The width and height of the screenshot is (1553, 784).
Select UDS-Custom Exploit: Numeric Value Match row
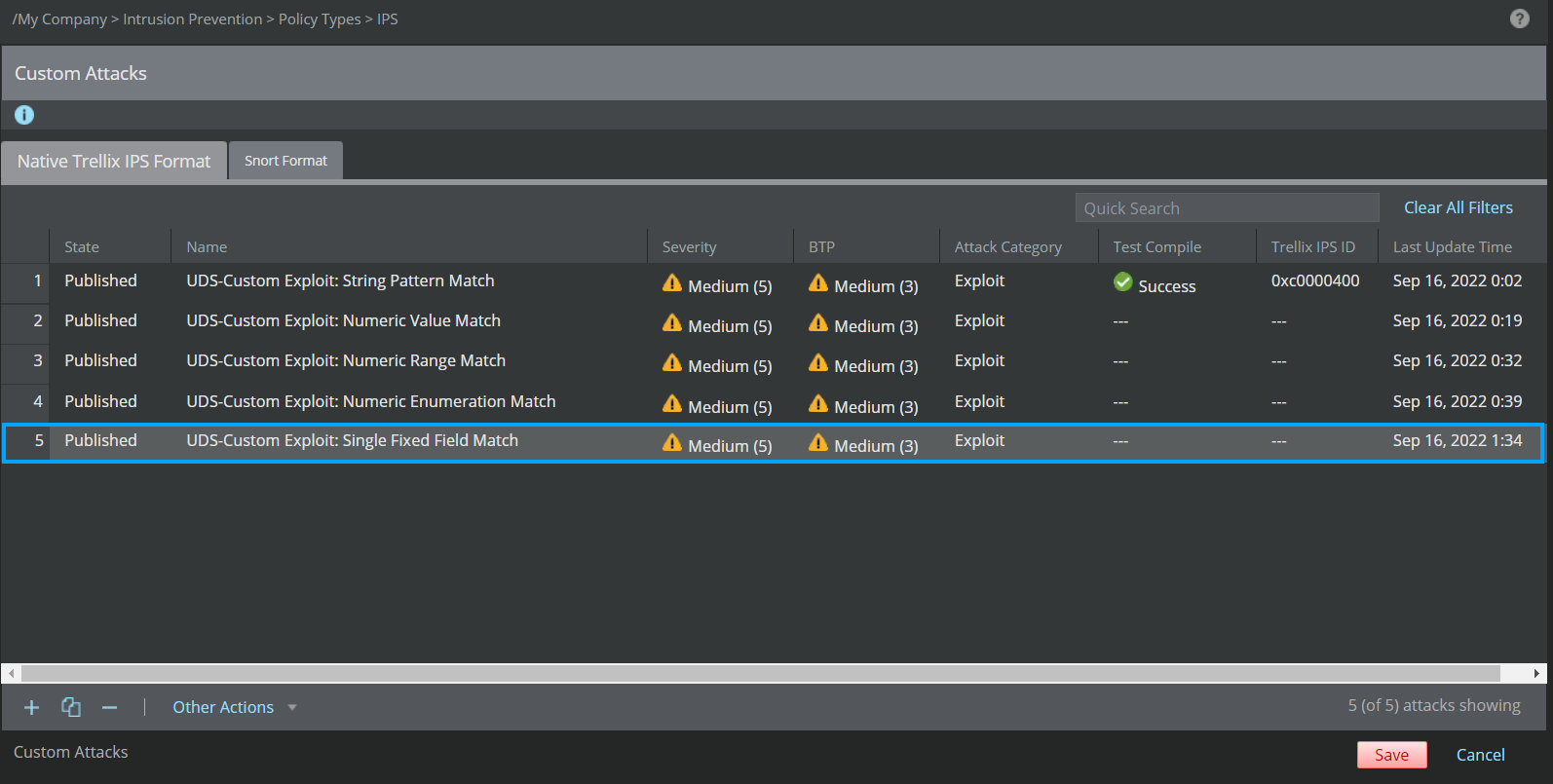774,322
